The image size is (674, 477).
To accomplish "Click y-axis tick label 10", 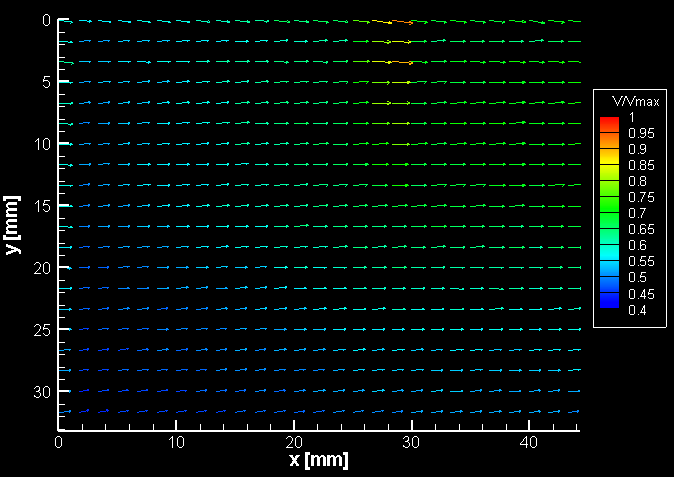I will click(x=43, y=144).
